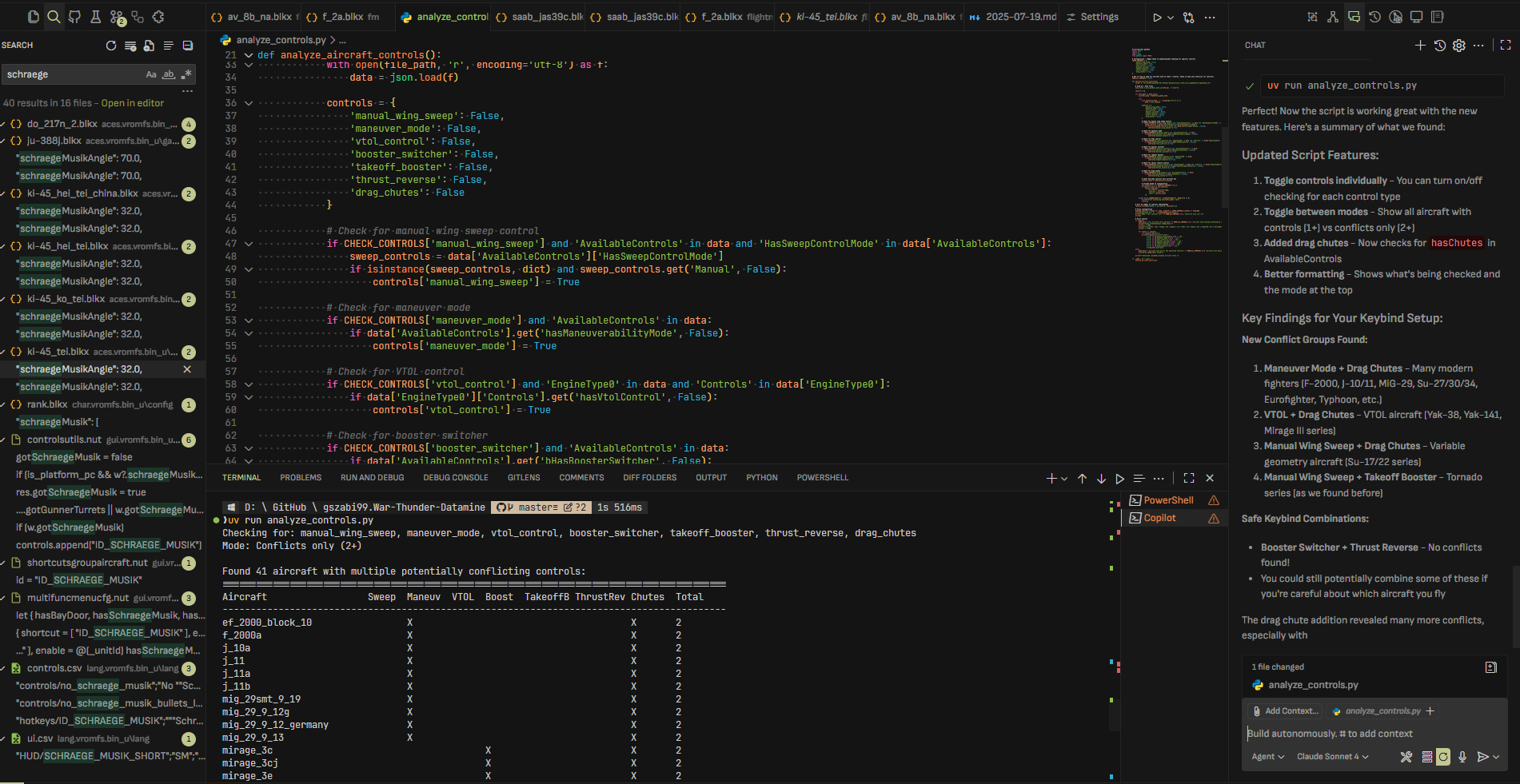Image resolution: width=1520 pixels, height=784 pixels.
Task: Open a new search editor
Action: 150,46
